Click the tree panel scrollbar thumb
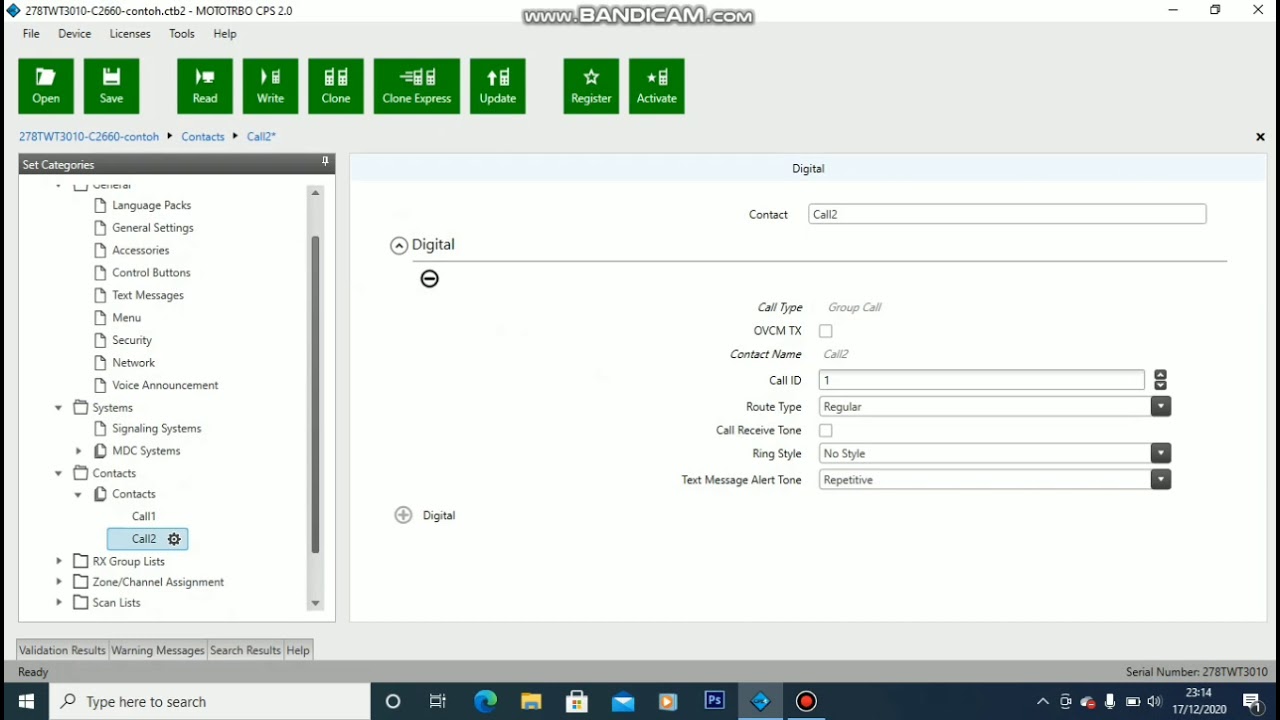Viewport: 1280px width, 720px height. (315, 395)
